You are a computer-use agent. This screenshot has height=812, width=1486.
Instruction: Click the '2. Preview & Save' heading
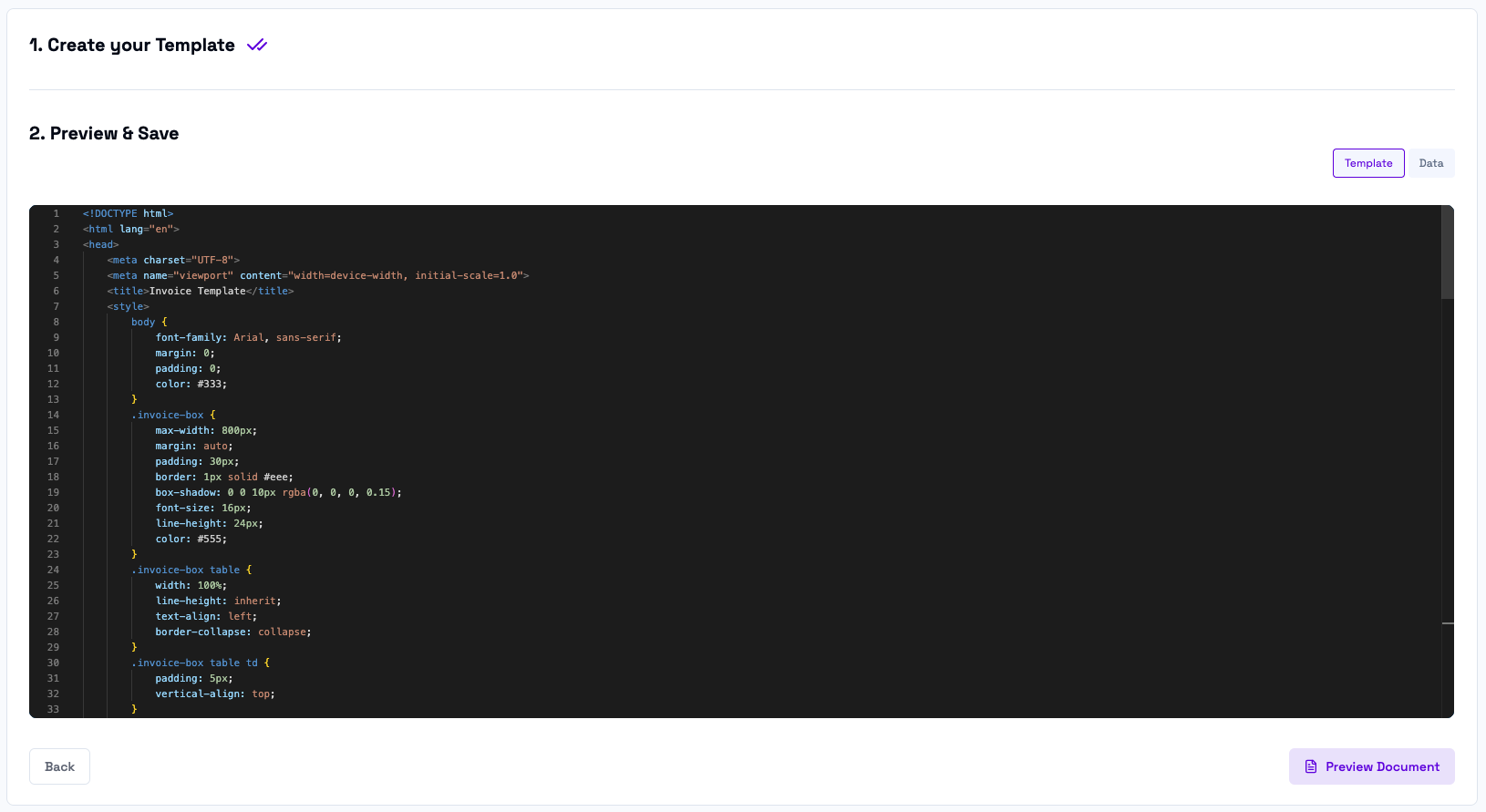tap(104, 133)
